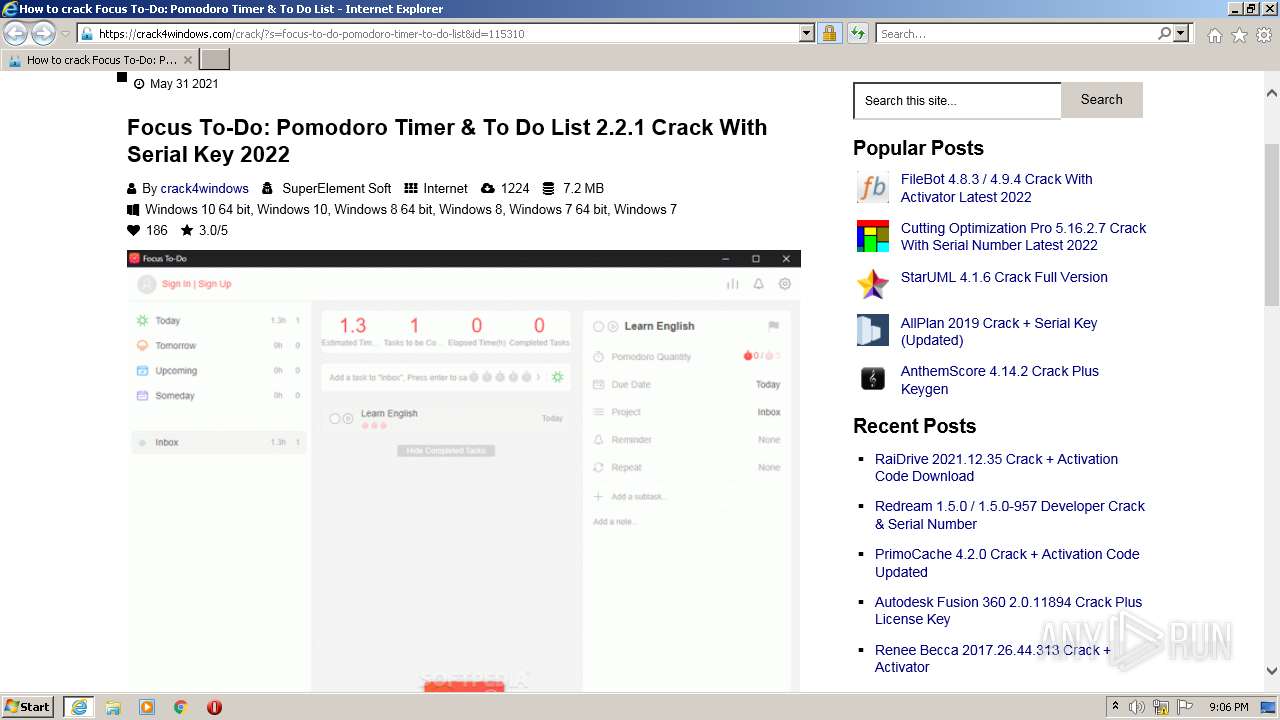
Task: Click the Cutting Optimization Pro thumbnail icon
Action: [x=873, y=236]
